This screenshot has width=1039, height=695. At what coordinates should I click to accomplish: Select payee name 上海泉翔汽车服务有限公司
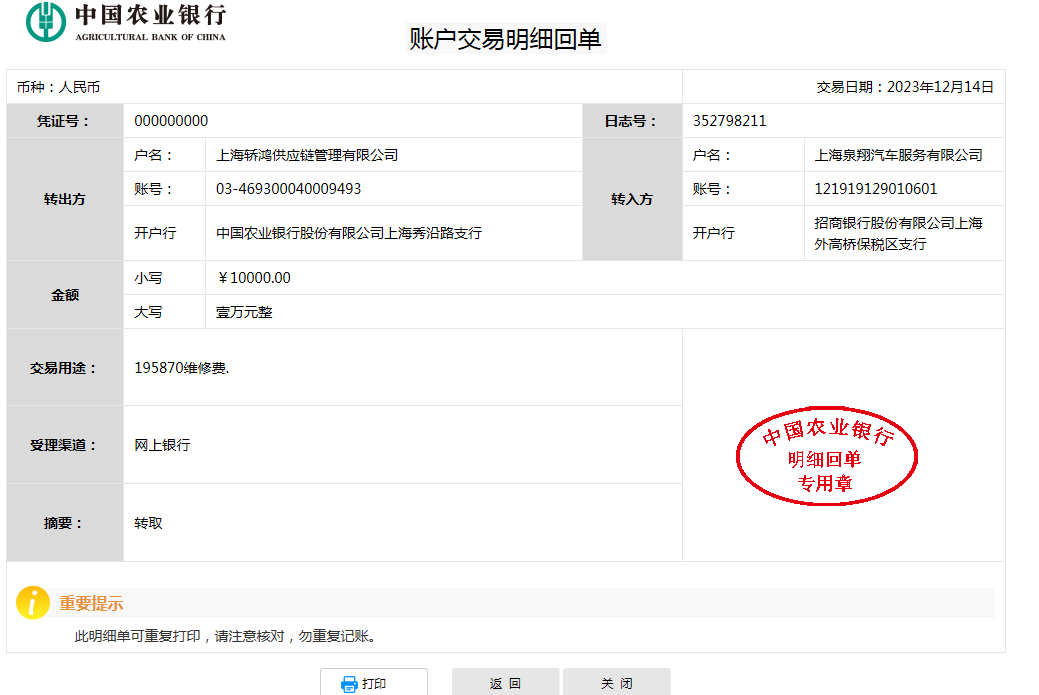coord(898,155)
